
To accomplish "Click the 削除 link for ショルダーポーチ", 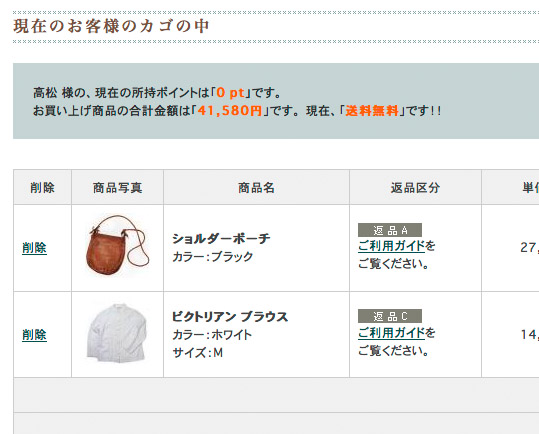I will pyautogui.click(x=34, y=247).
